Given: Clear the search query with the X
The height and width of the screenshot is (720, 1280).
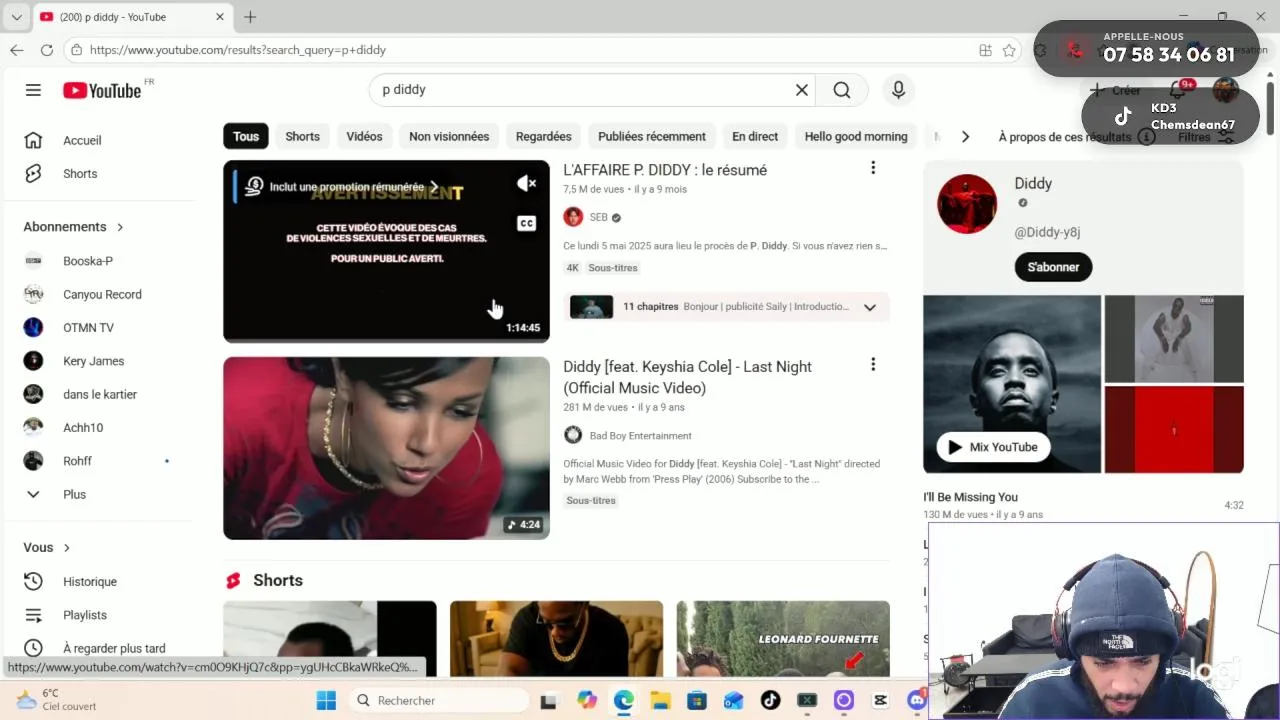Looking at the screenshot, I should pos(801,90).
